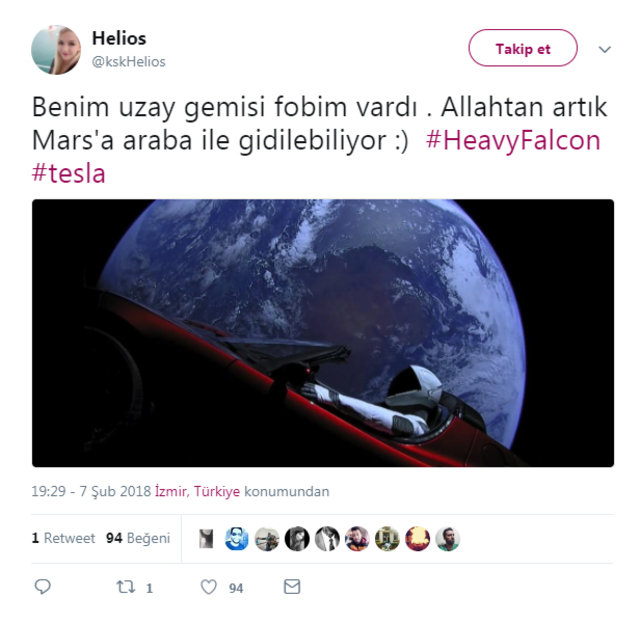View the 94 Beğeni likes list
This screenshot has width=640, height=625.
click(x=138, y=538)
